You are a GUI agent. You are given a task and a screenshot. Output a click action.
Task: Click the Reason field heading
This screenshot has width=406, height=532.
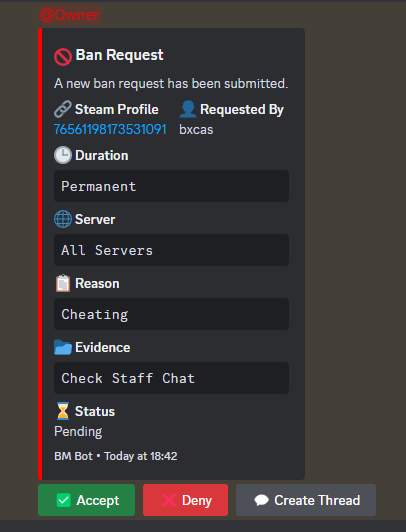click(x=97, y=283)
